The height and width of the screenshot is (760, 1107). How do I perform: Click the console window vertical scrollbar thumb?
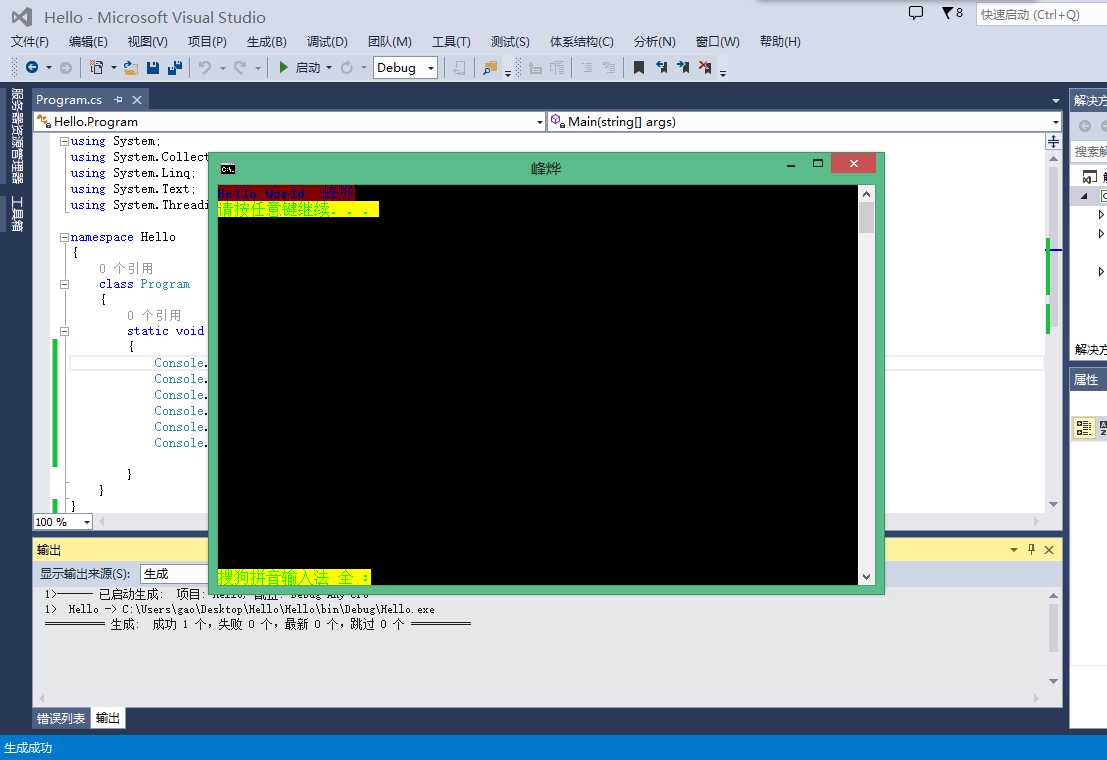pos(866,218)
